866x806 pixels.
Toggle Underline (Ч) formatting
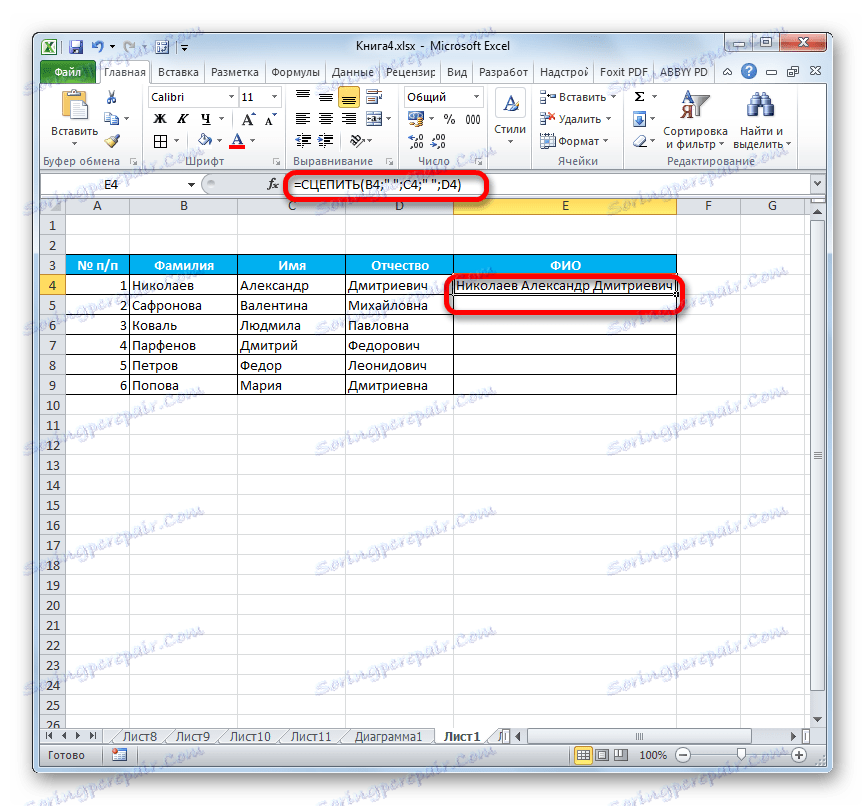(x=205, y=119)
